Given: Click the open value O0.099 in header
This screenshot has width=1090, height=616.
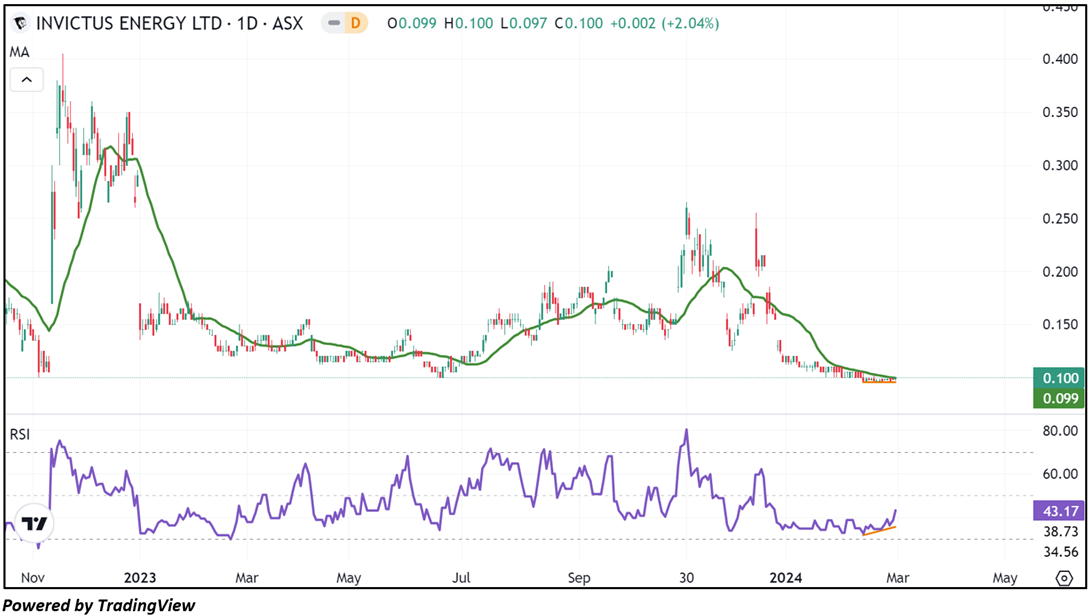Looking at the screenshot, I should [412, 24].
